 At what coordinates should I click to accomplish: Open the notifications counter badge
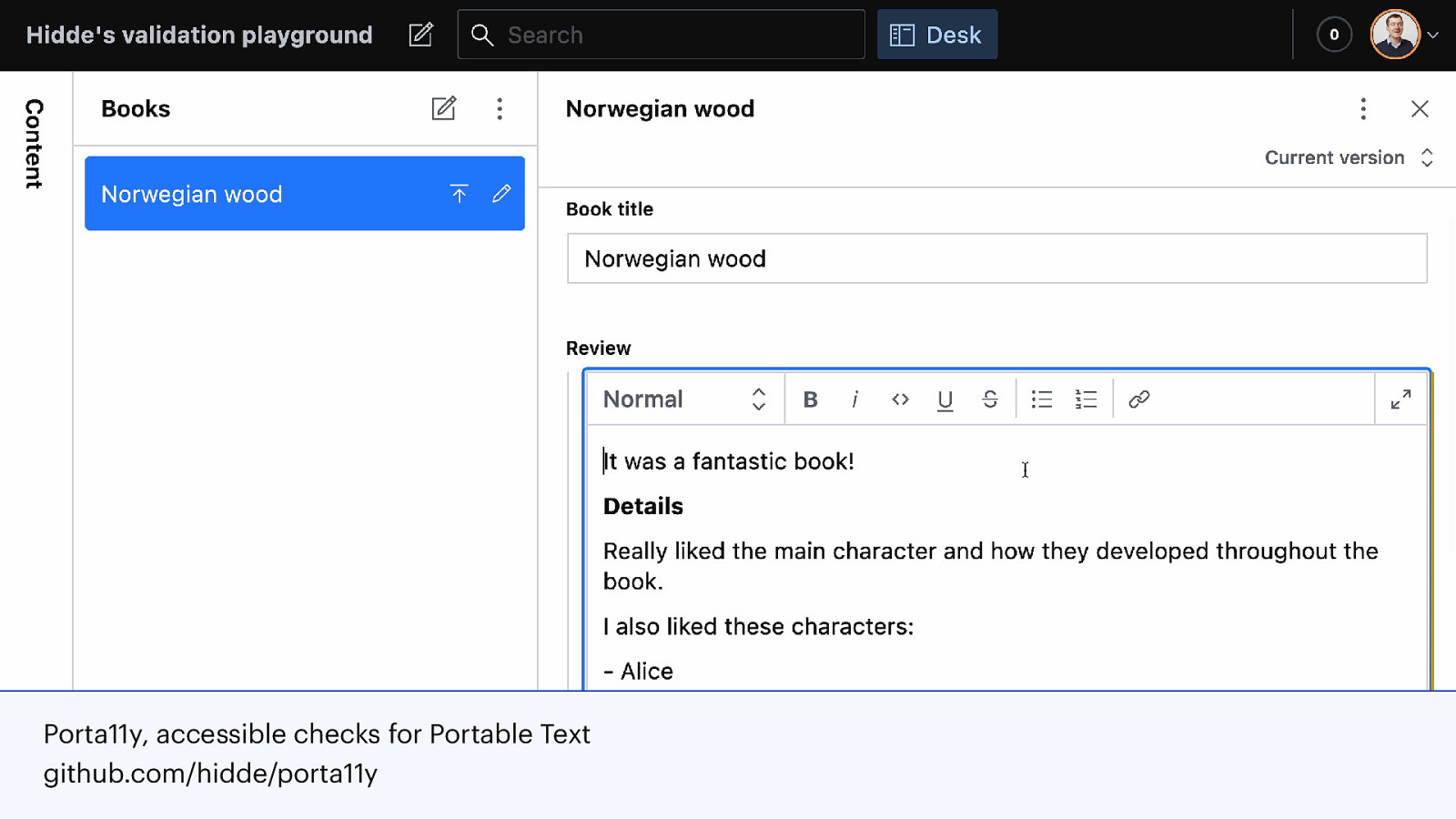tap(1334, 35)
